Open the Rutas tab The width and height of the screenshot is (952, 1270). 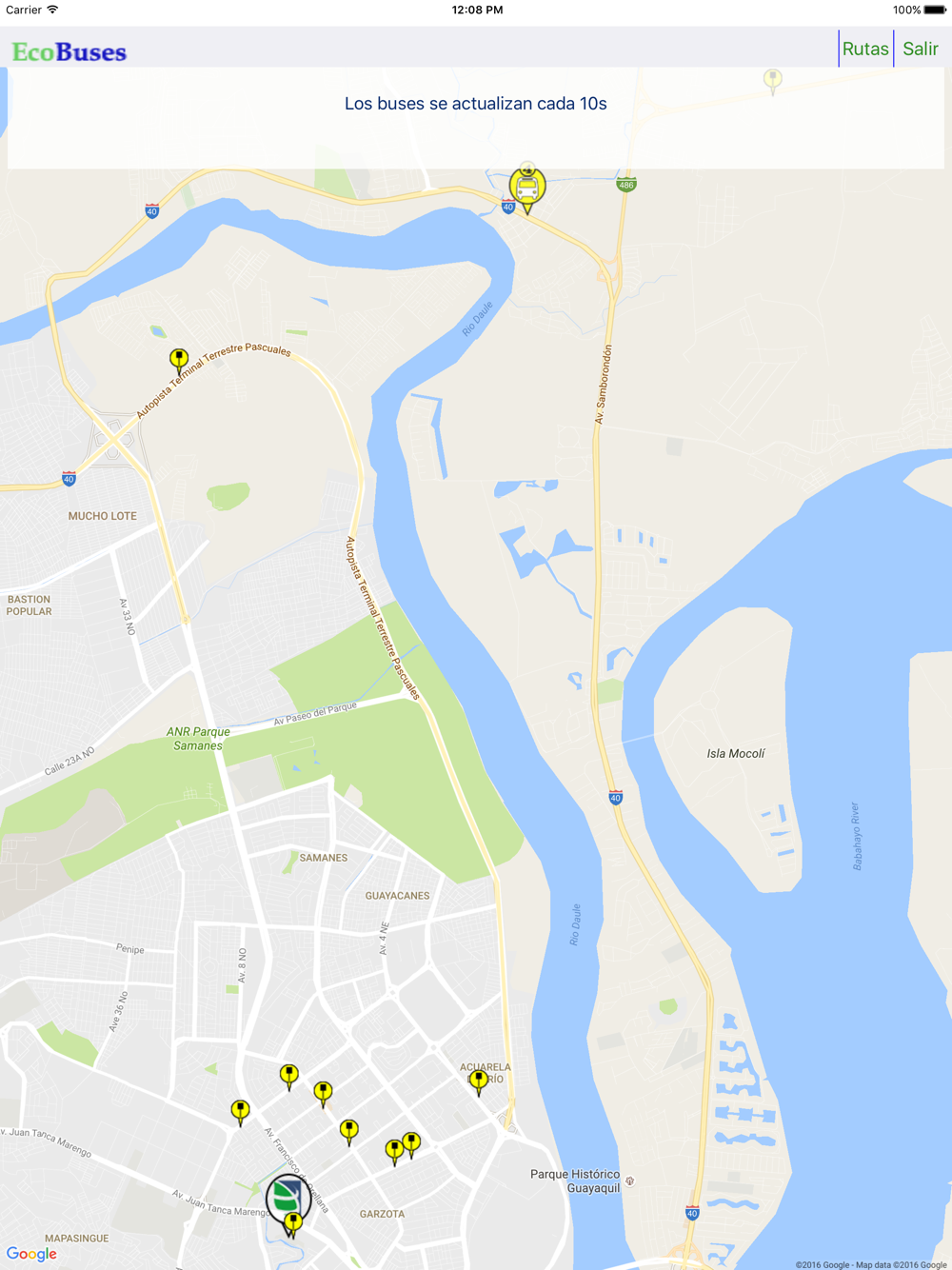(865, 49)
